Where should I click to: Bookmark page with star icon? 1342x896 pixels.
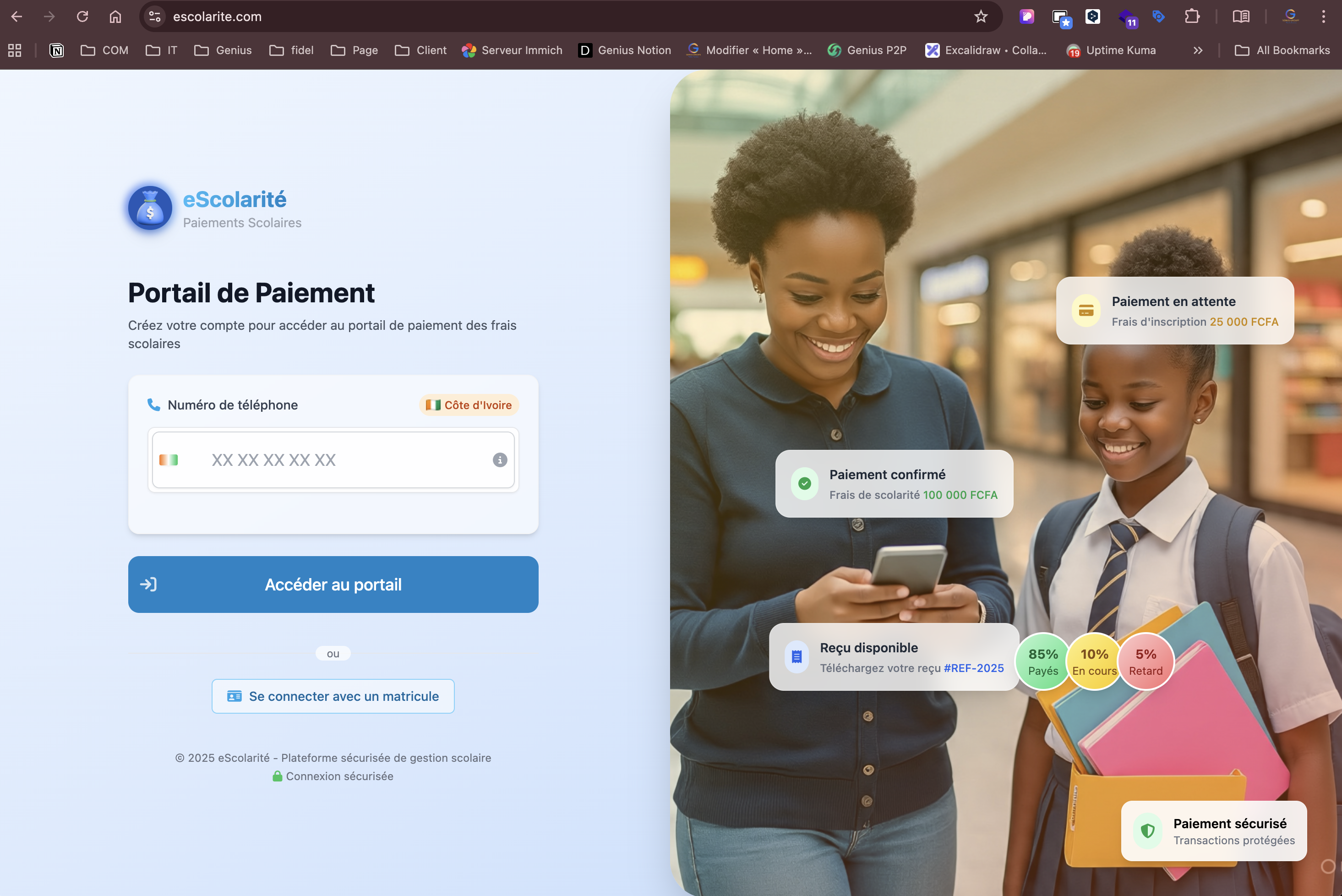click(x=980, y=16)
